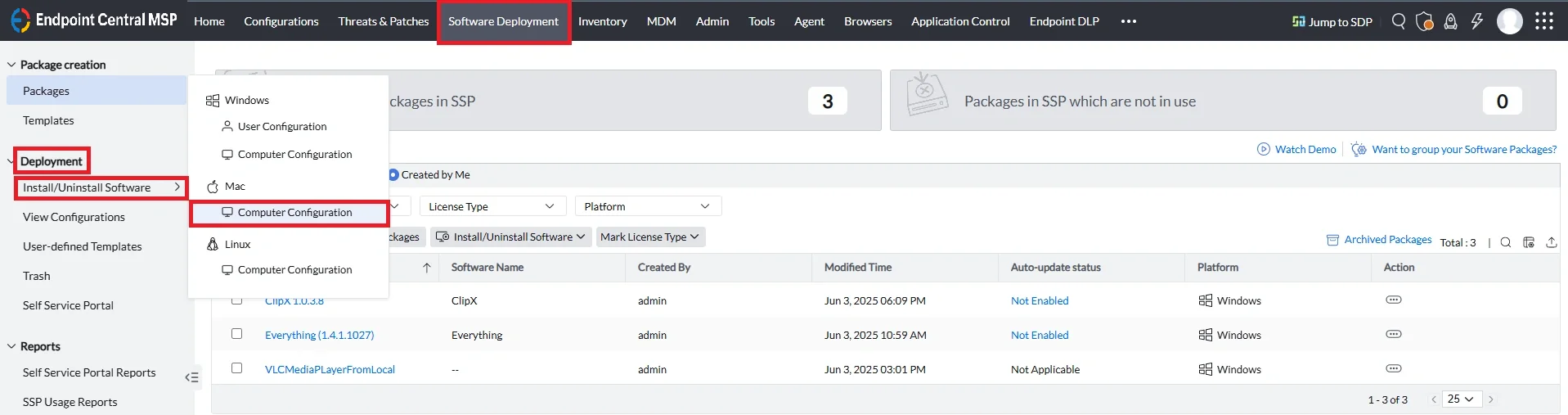This screenshot has width=1568, height=415.
Task: Click the Windows platform icon in flyout
Action: (x=213, y=100)
